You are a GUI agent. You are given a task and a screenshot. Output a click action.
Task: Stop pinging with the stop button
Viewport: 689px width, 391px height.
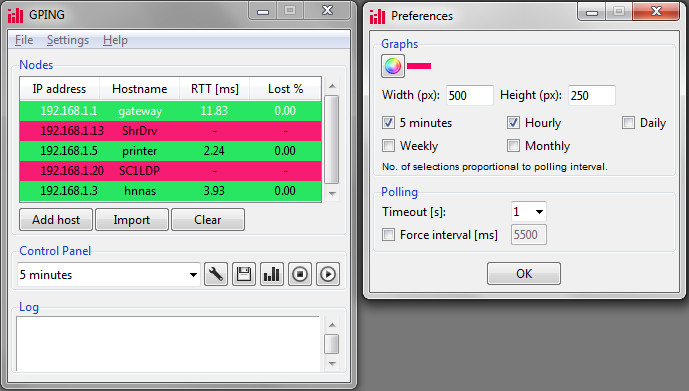pos(300,274)
